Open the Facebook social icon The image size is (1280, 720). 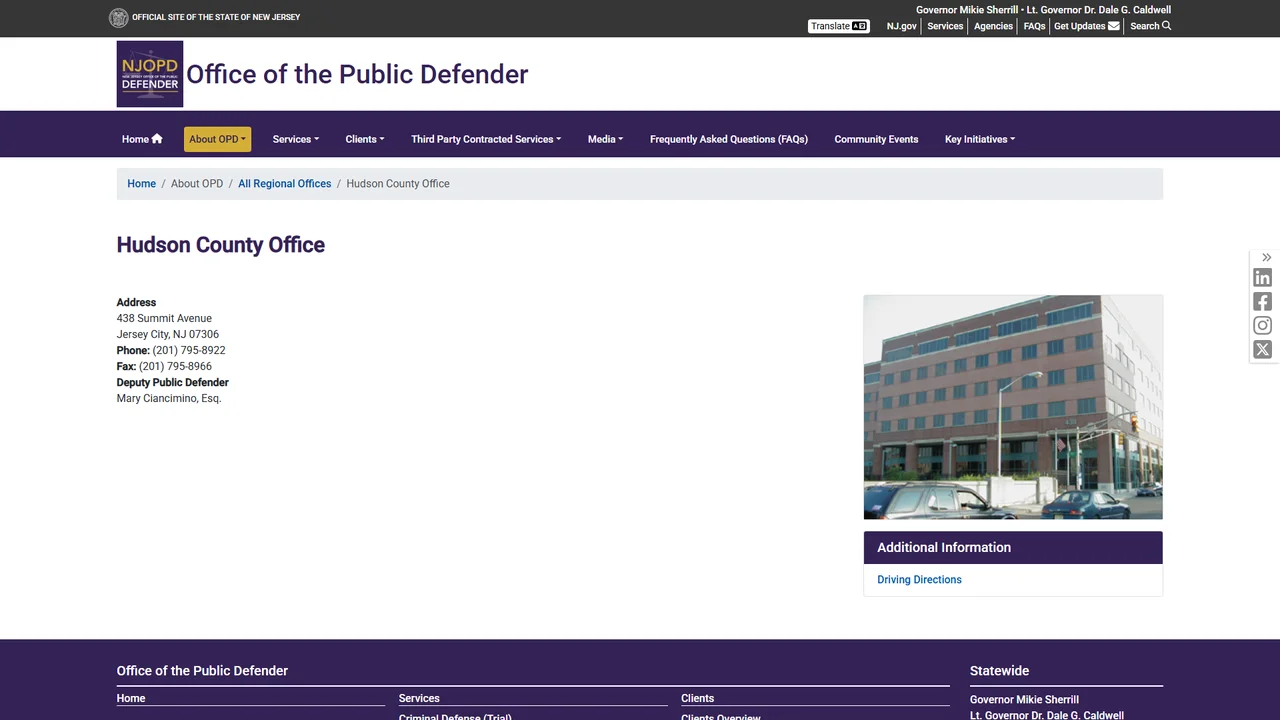(x=1263, y=302)
